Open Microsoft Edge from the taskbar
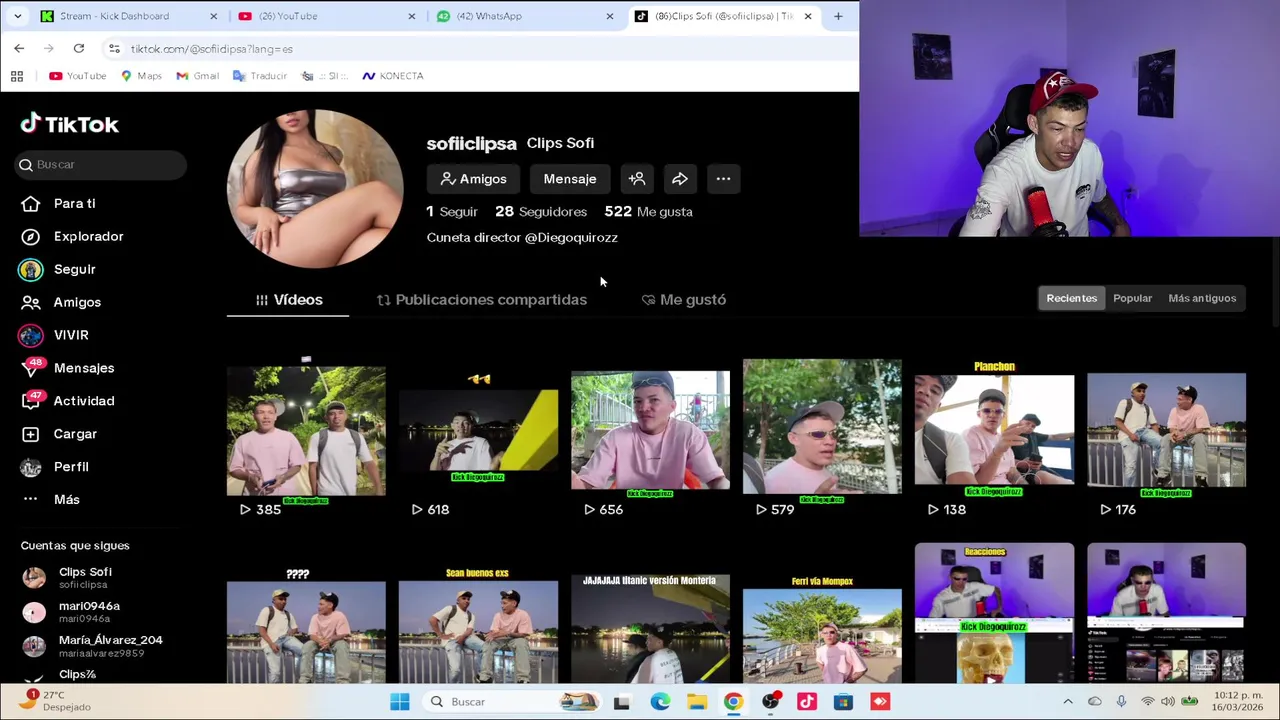 [660, 702]
